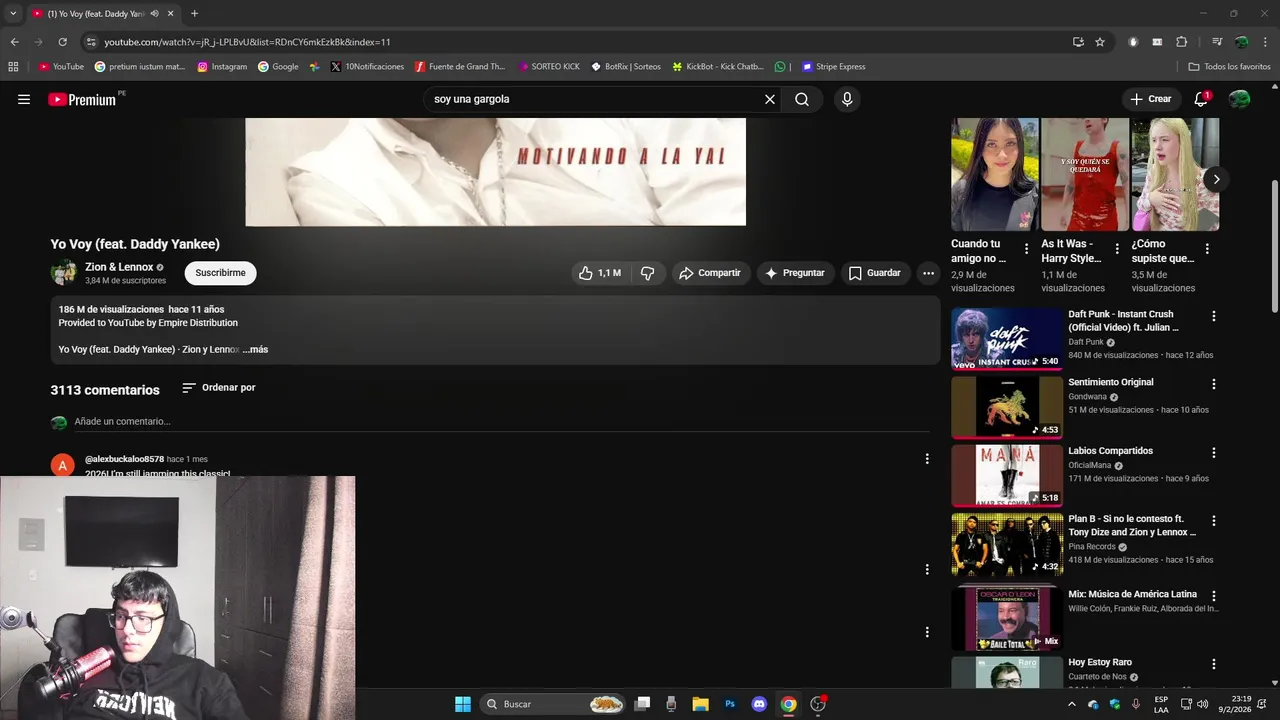This screenshot has width=1280, height=720.
Task: Open the Todos los favoritos folder
Action: click(x=1229, y=67)
